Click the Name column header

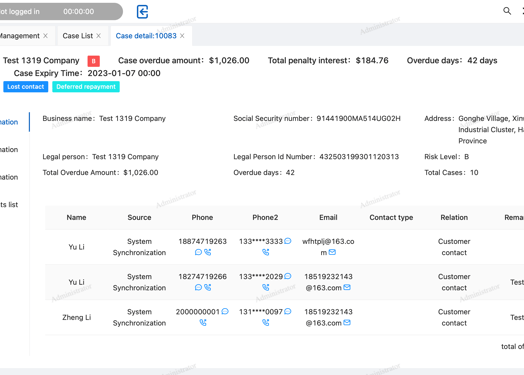[76, 218]
